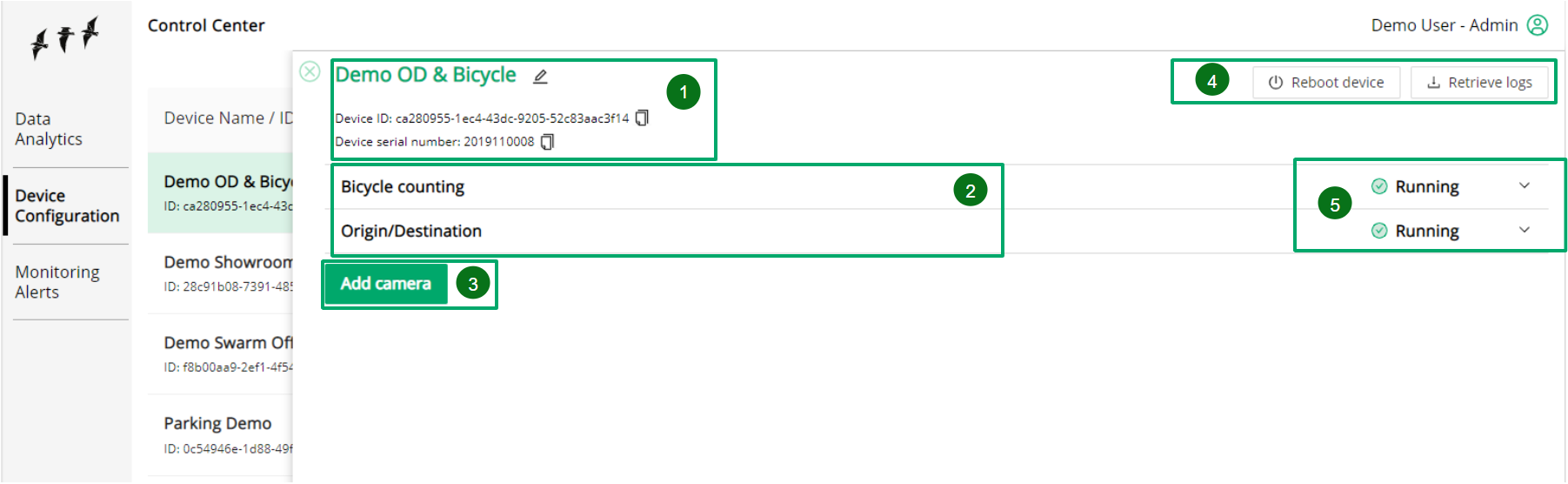Copy the Device ID to clipboard

click(642, 118)
